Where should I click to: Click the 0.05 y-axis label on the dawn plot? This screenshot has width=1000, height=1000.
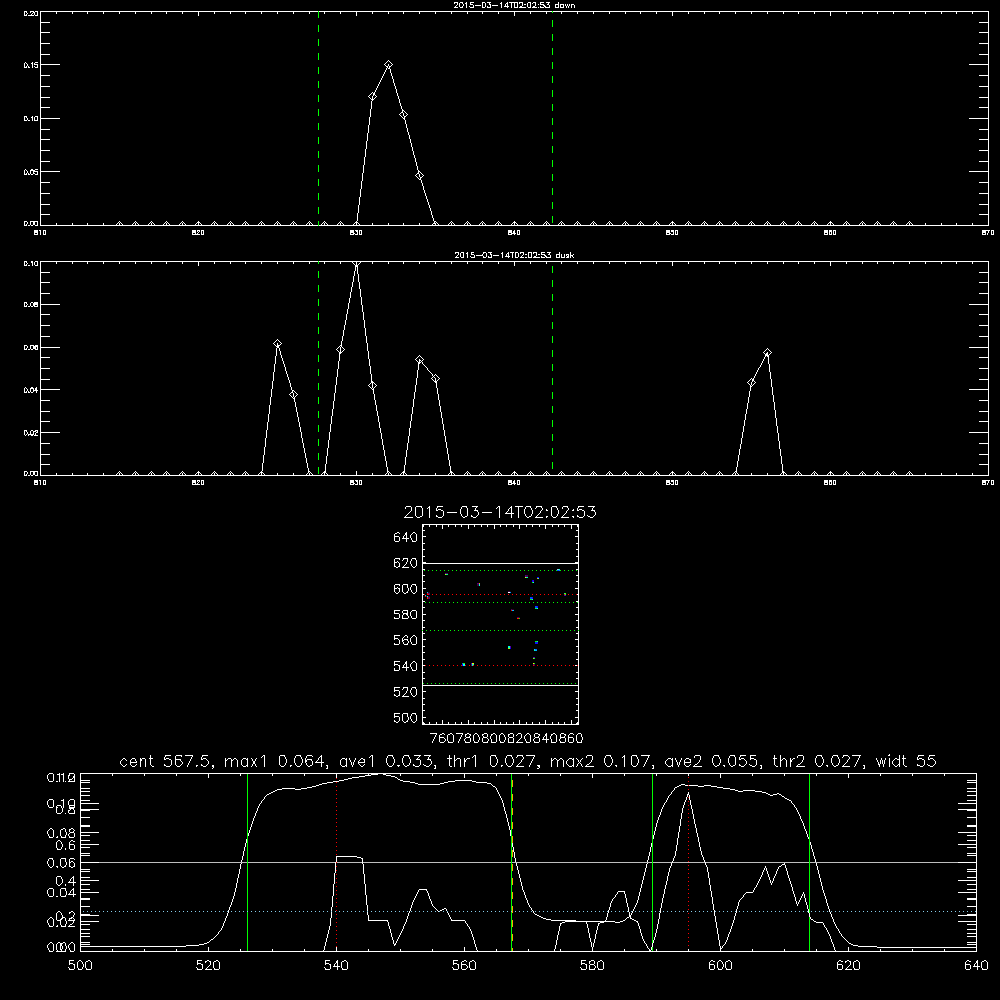(31, 172)
